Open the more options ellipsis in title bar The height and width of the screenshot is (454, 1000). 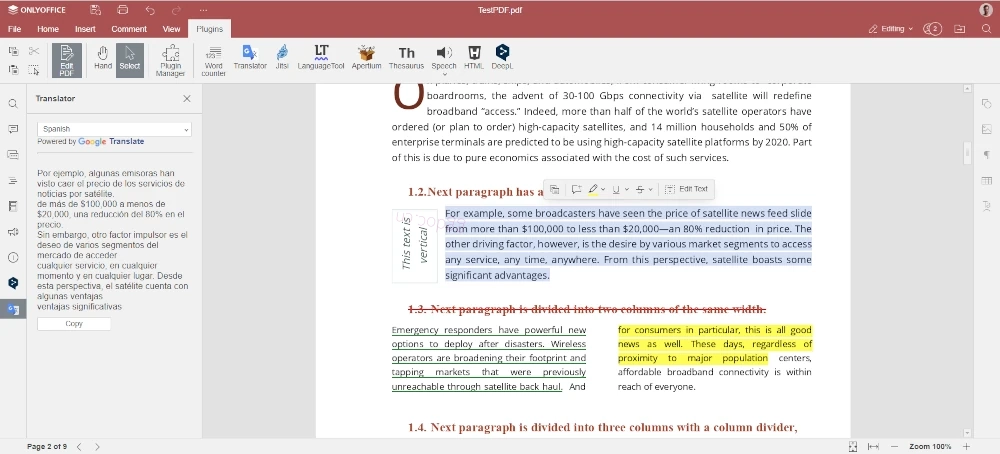click(203, 10)
